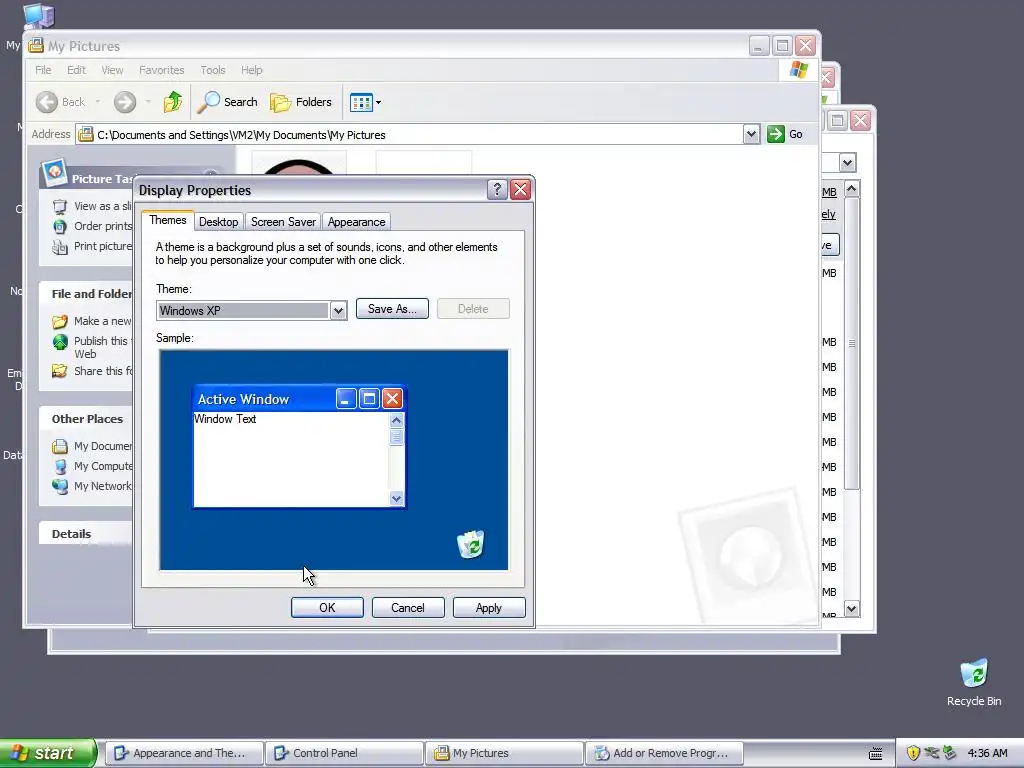
Task: Click the first picture thumbnail in My Pictures
Action: [299, 163]
